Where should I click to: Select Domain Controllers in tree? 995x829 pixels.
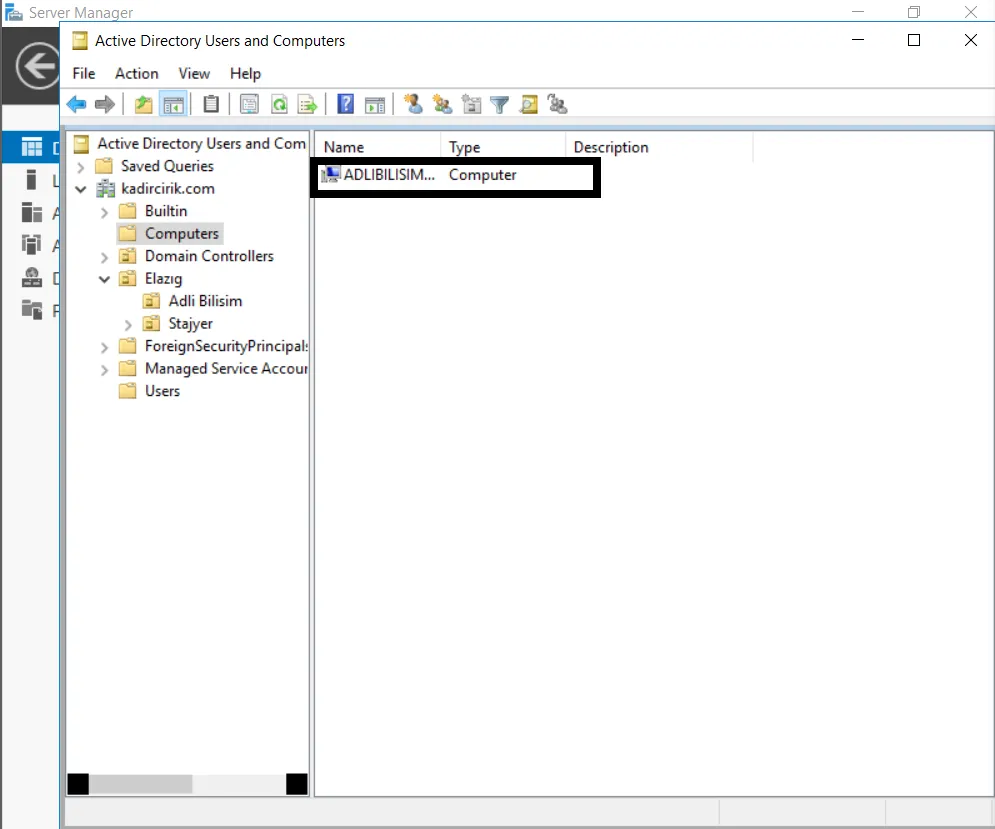tap(209, 256)
